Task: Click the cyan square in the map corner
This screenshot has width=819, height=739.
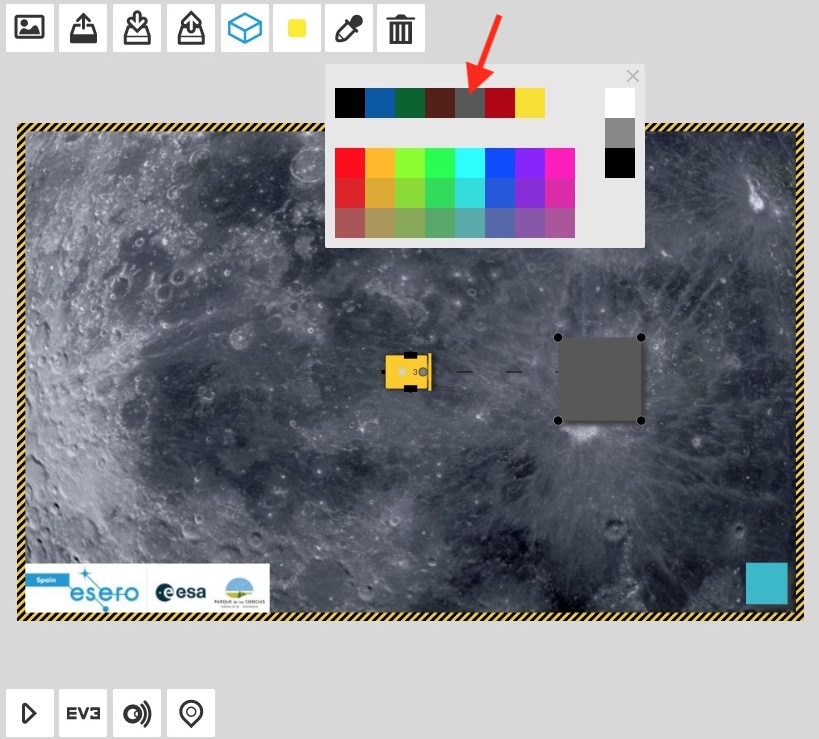Action: tap(766, 583)
